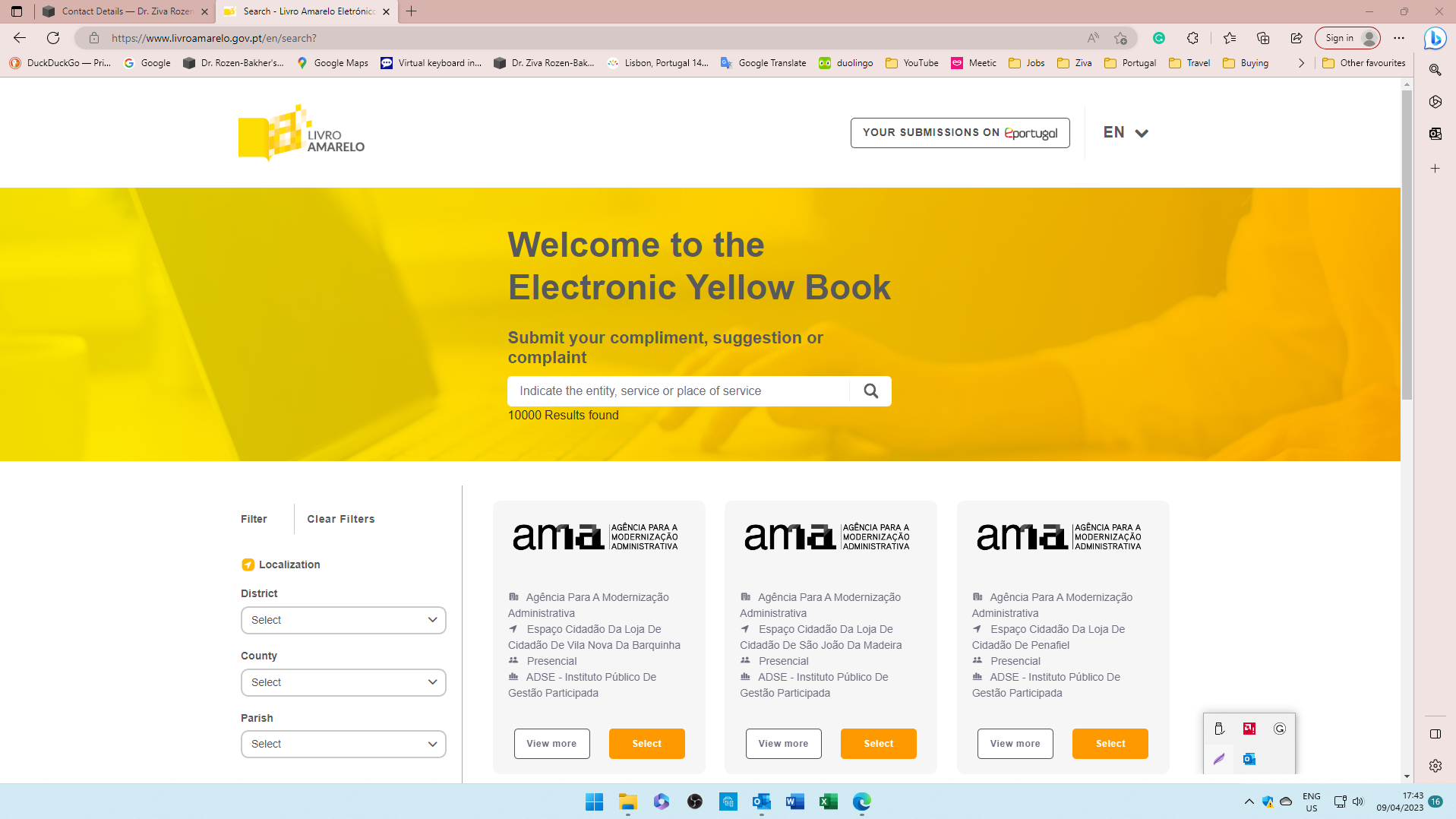Select the Penafiel entity
The height and width of the screenshot is (819, 1456).
pyautogui.click(x=1110, y=744)
